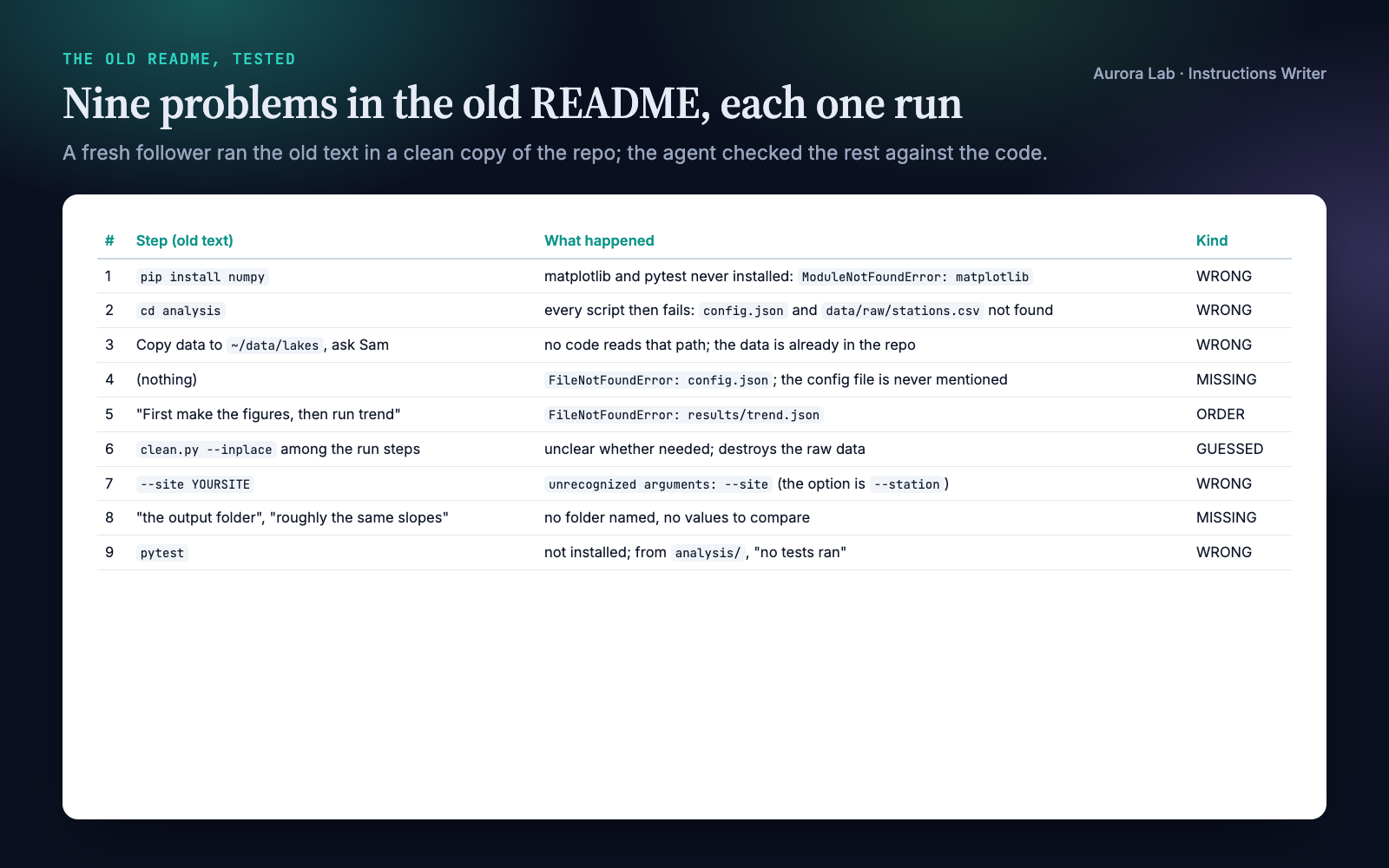Image resolution: width=1389 pixels, height=868 pixels.
Task: Click the ORDER kind label in row 5
Action: tap(1221, 414)
